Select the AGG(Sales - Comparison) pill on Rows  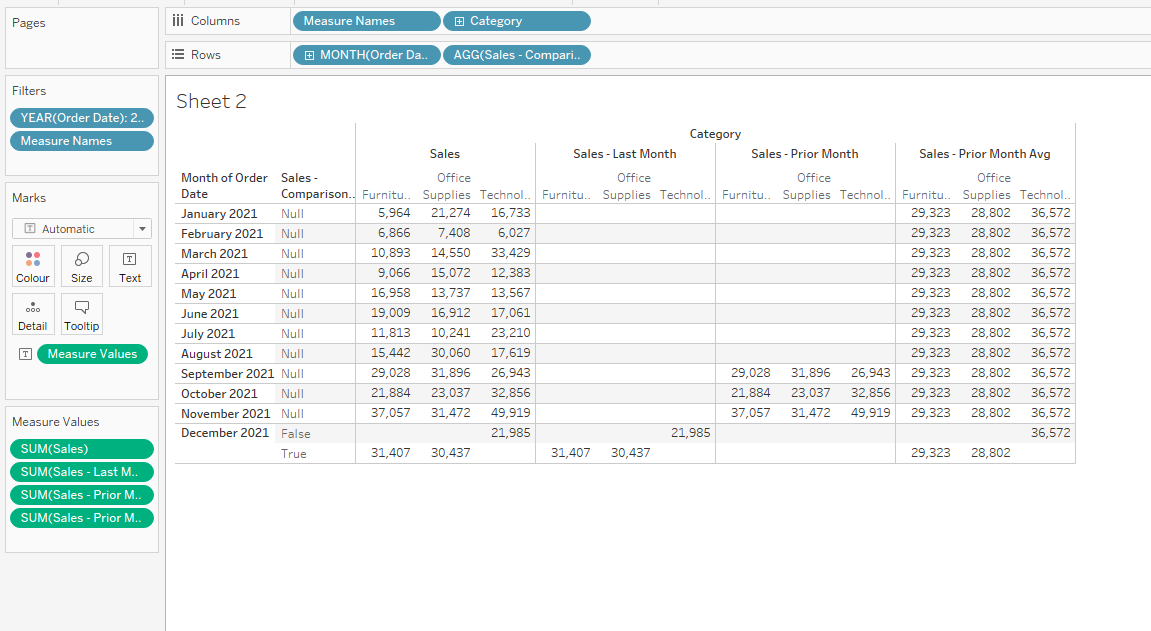click(517, 55)
